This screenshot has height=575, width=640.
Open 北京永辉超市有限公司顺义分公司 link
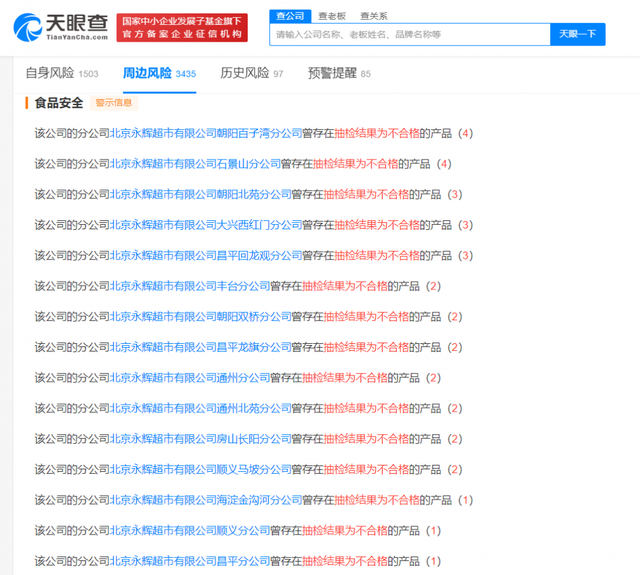(x=190, y=531)
